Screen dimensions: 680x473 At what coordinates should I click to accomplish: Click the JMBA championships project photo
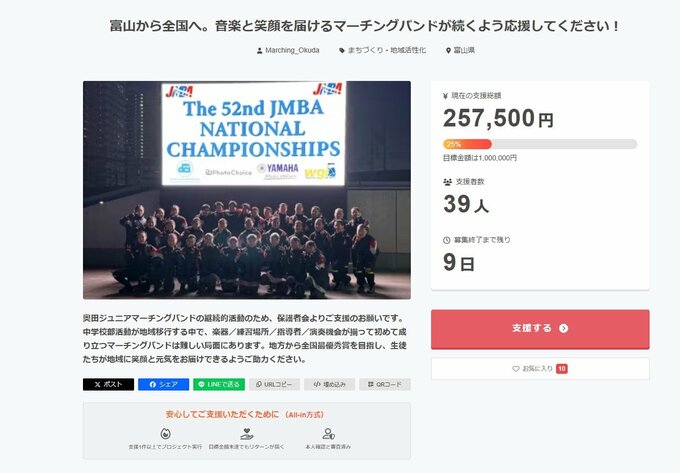pos(246,189)
